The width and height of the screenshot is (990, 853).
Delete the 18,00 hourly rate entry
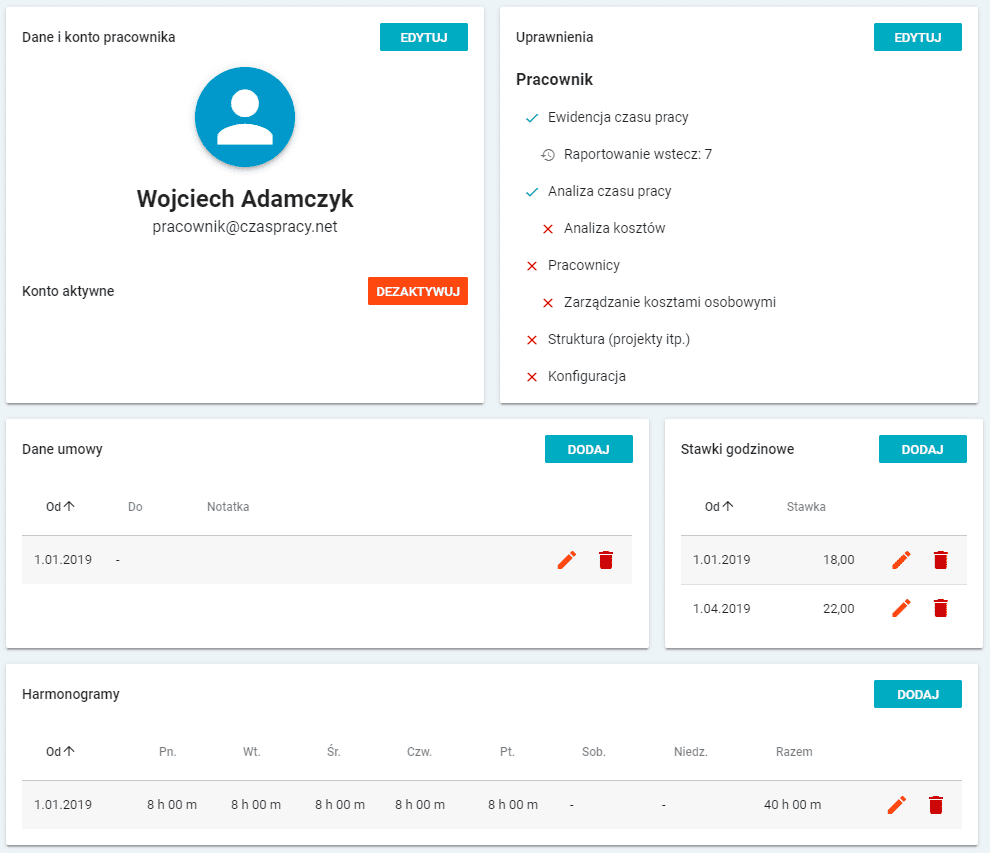940,560
